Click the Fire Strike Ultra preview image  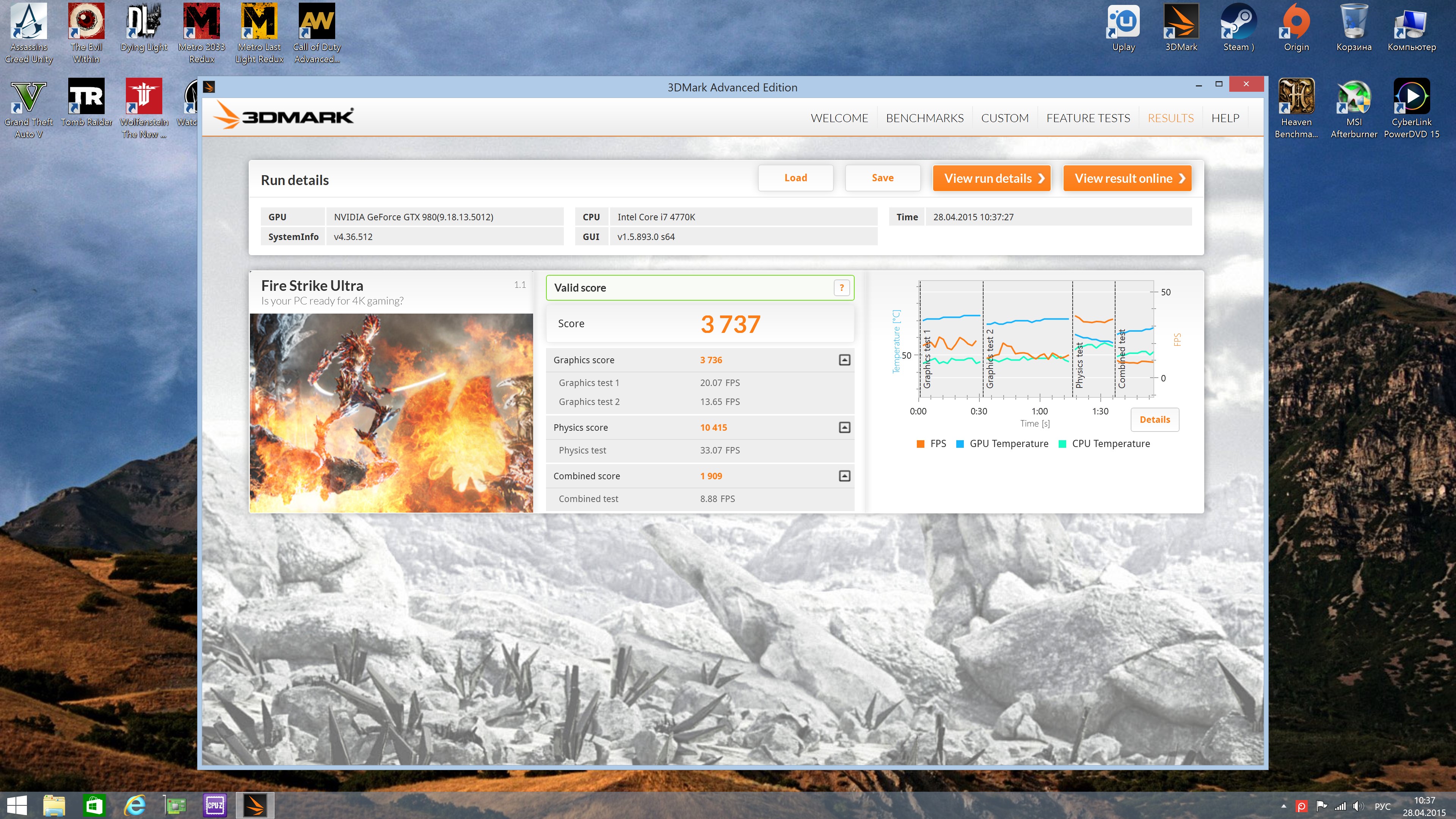[391, 413]
